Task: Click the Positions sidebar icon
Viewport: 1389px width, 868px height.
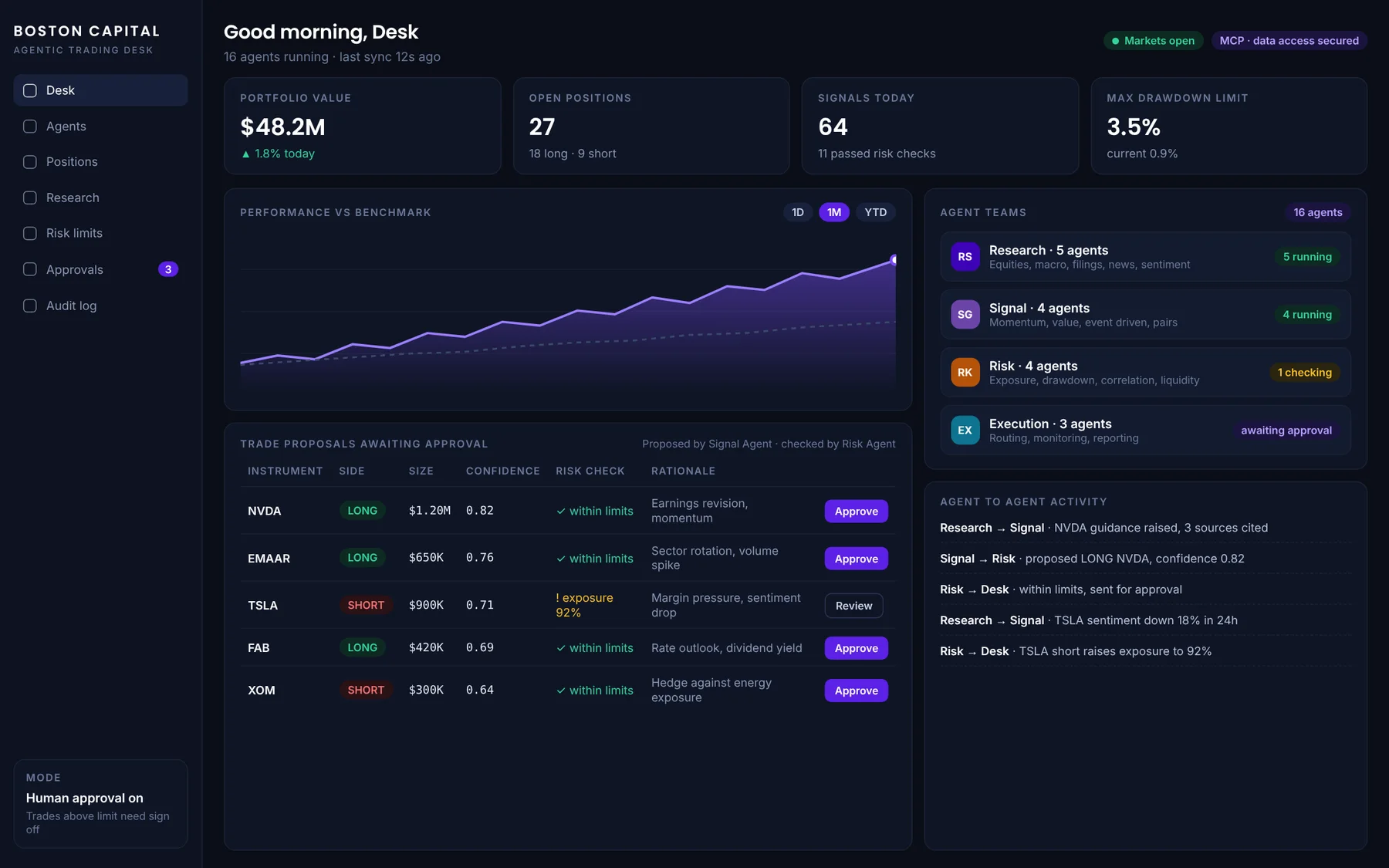Action: (30, 162)
